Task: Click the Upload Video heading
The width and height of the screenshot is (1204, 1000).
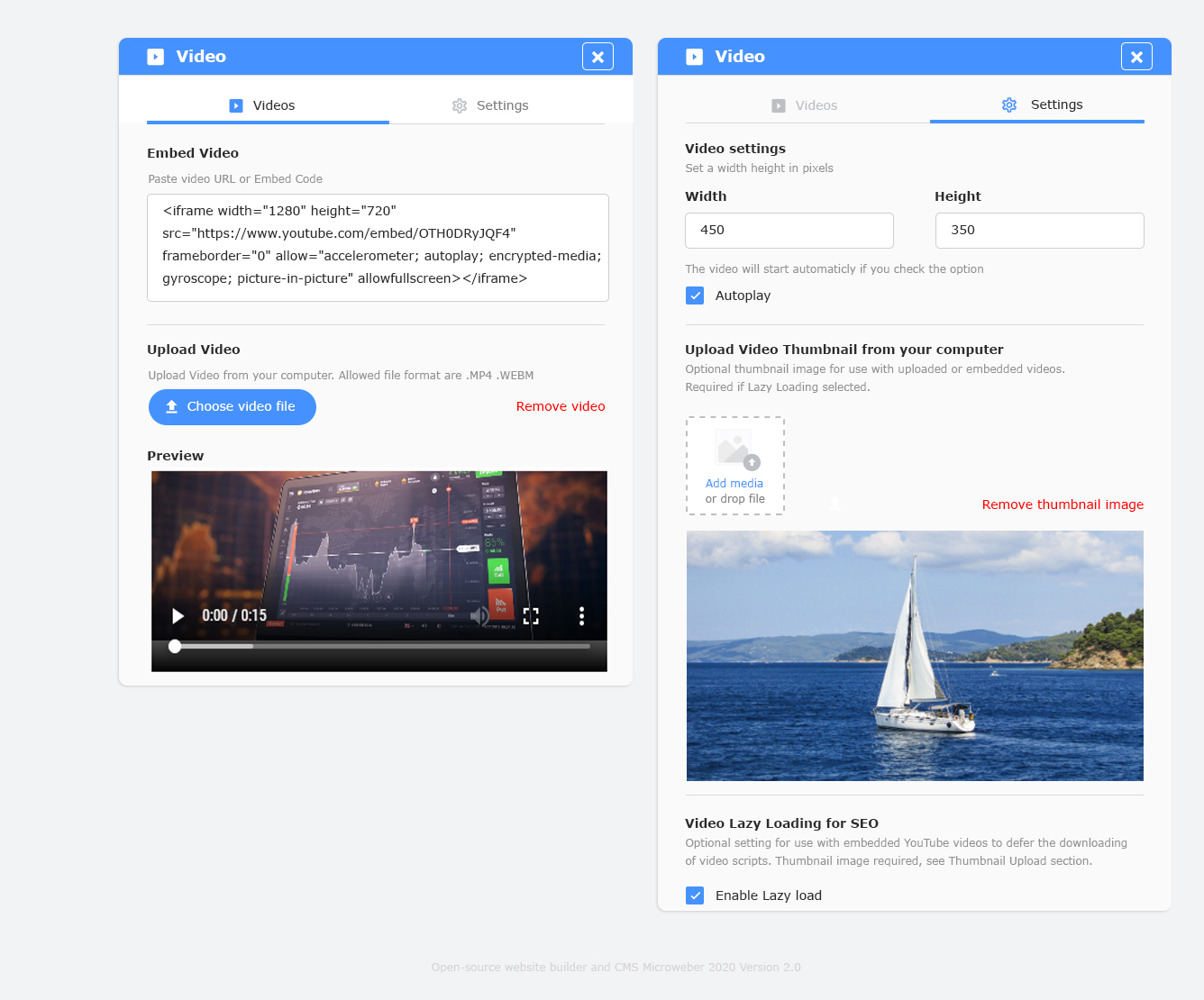Action: point(194,350)
